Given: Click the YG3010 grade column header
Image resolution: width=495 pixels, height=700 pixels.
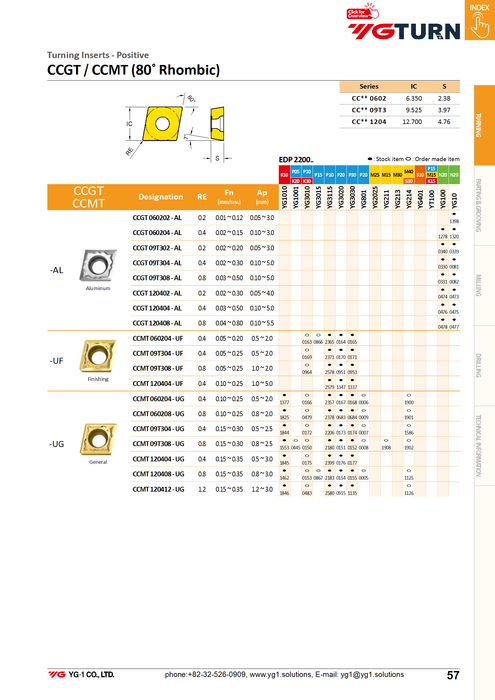Looking at the screenshot, I should (307, 197).
